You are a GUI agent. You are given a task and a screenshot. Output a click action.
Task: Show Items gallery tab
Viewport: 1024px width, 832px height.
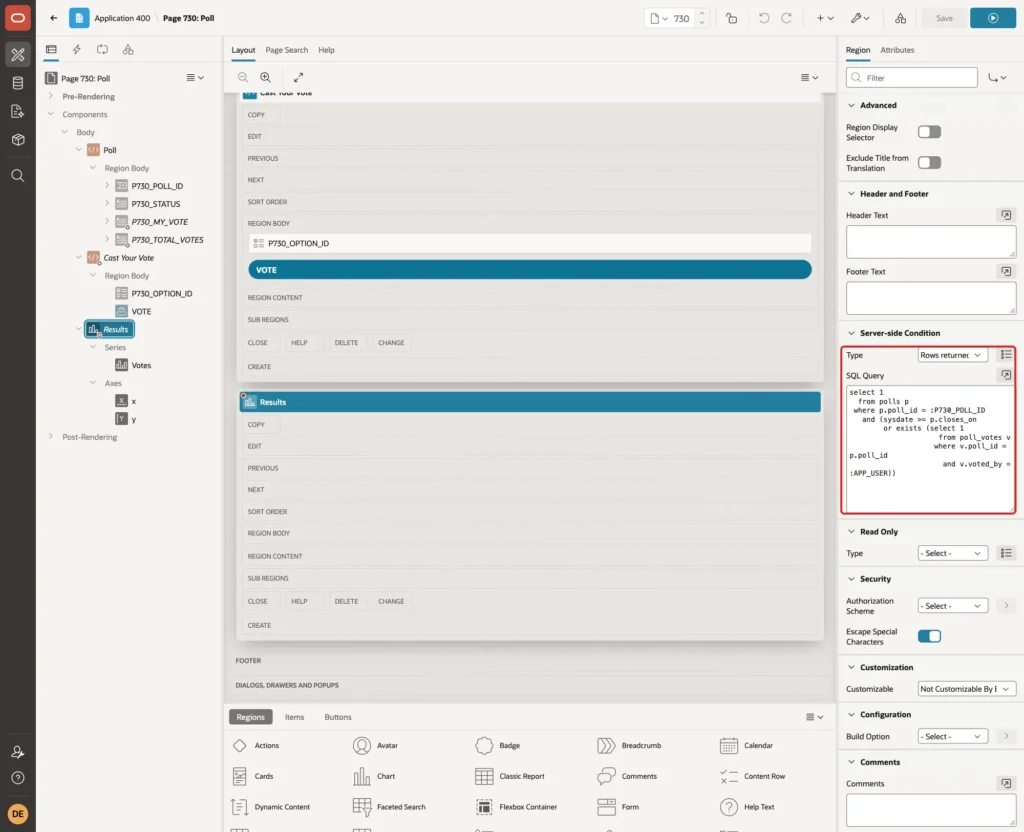pyautogui.click(x=295, y=717)
